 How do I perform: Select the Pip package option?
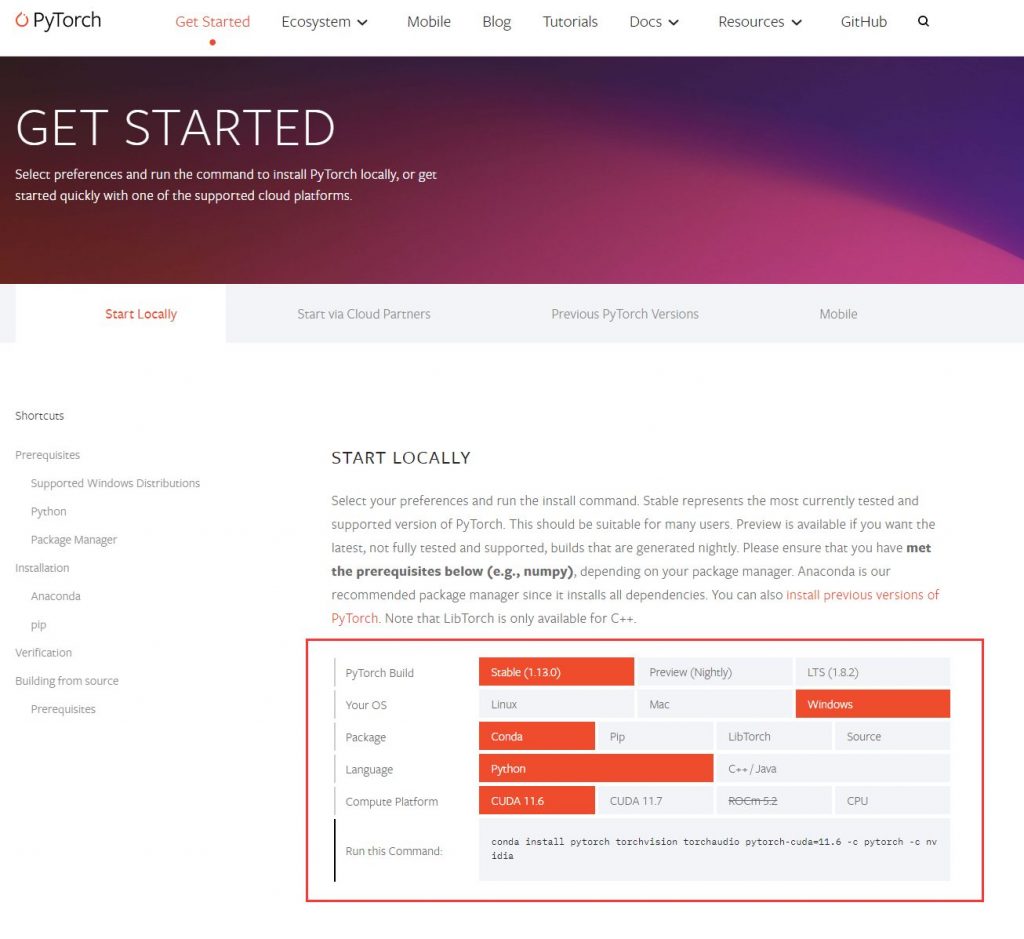(655, 736)
